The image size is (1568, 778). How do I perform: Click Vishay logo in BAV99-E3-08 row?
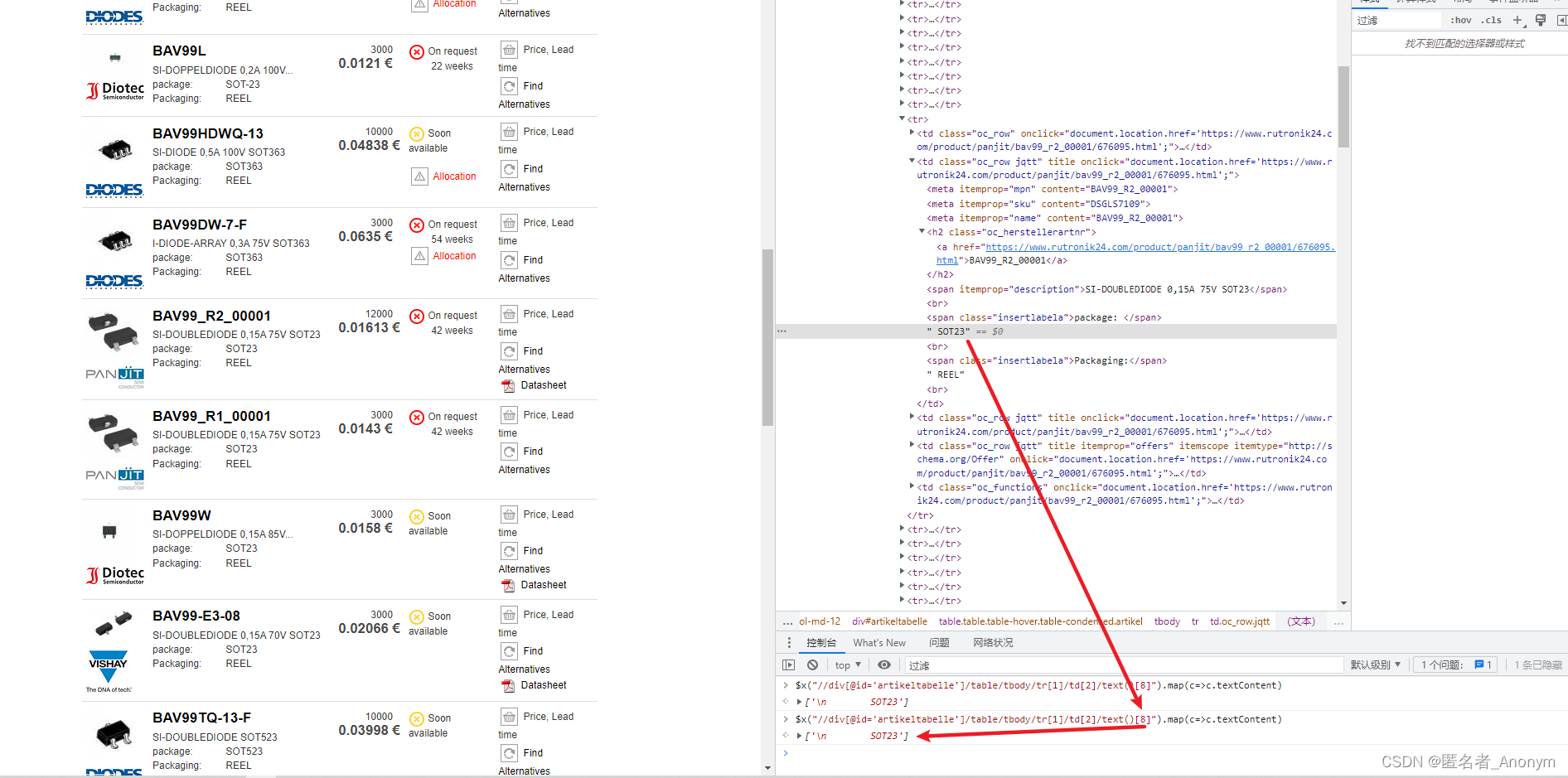click(109, 671)
